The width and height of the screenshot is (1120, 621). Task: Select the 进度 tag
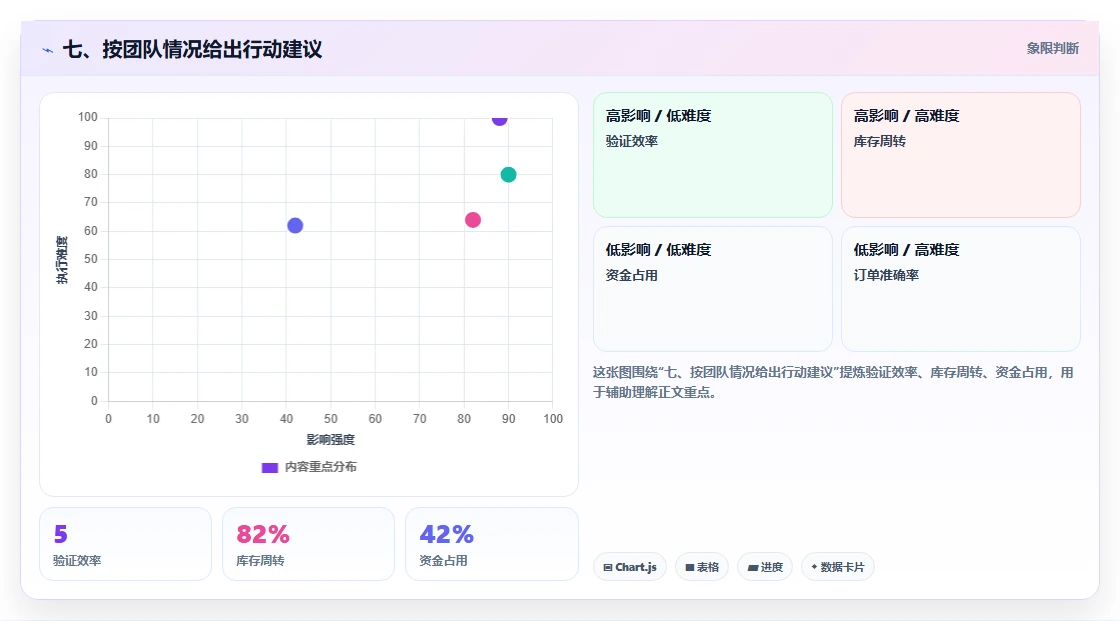pyautogui.click(x=765, y=567)
